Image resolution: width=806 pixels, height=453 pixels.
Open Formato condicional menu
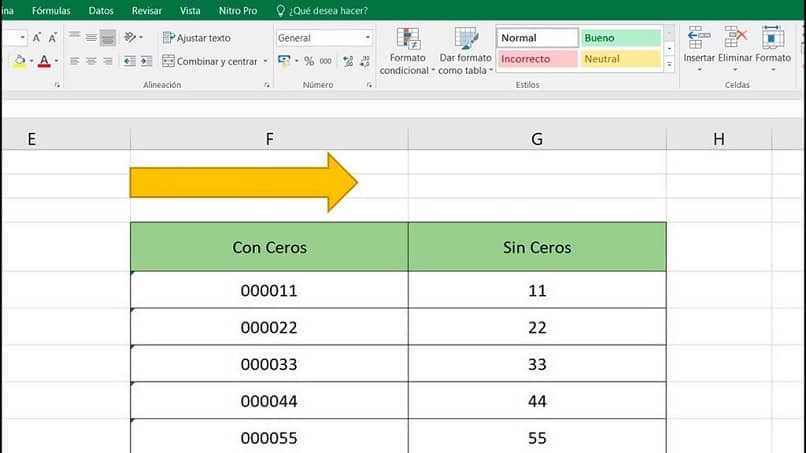click(x=407, y=51)
